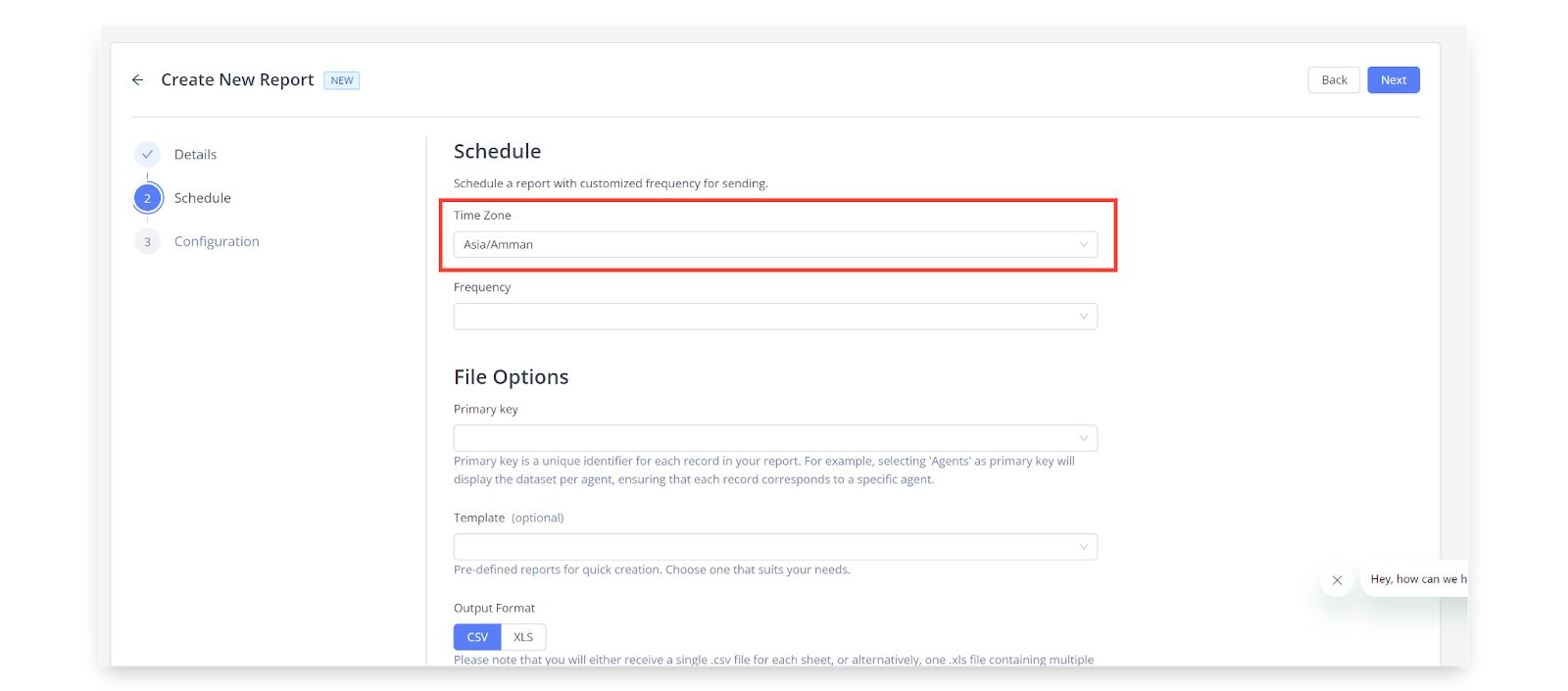
Task: Expand the Template optional dropdown
Action: tap(775, 547)
